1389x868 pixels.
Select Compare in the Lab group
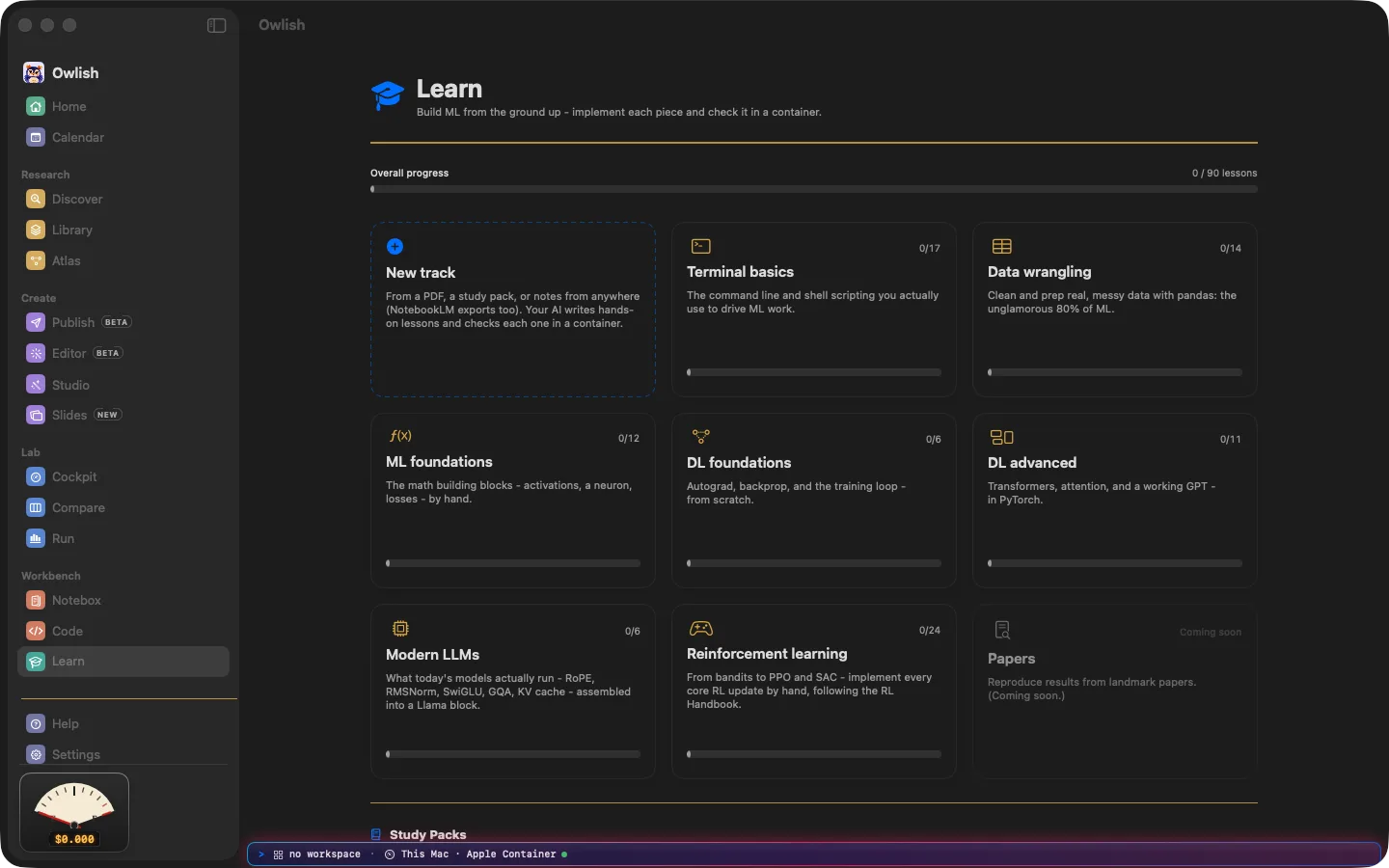(x=123, y=507)
